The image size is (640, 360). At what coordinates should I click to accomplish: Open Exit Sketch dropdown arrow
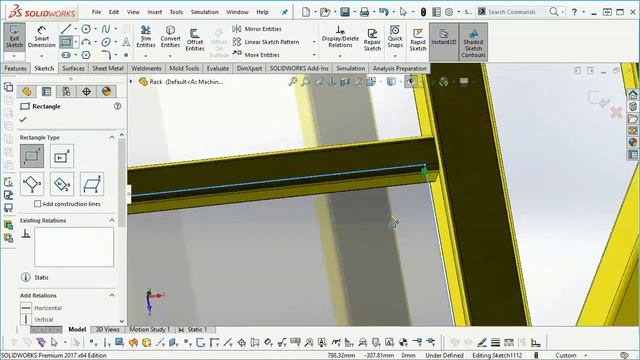14,56
